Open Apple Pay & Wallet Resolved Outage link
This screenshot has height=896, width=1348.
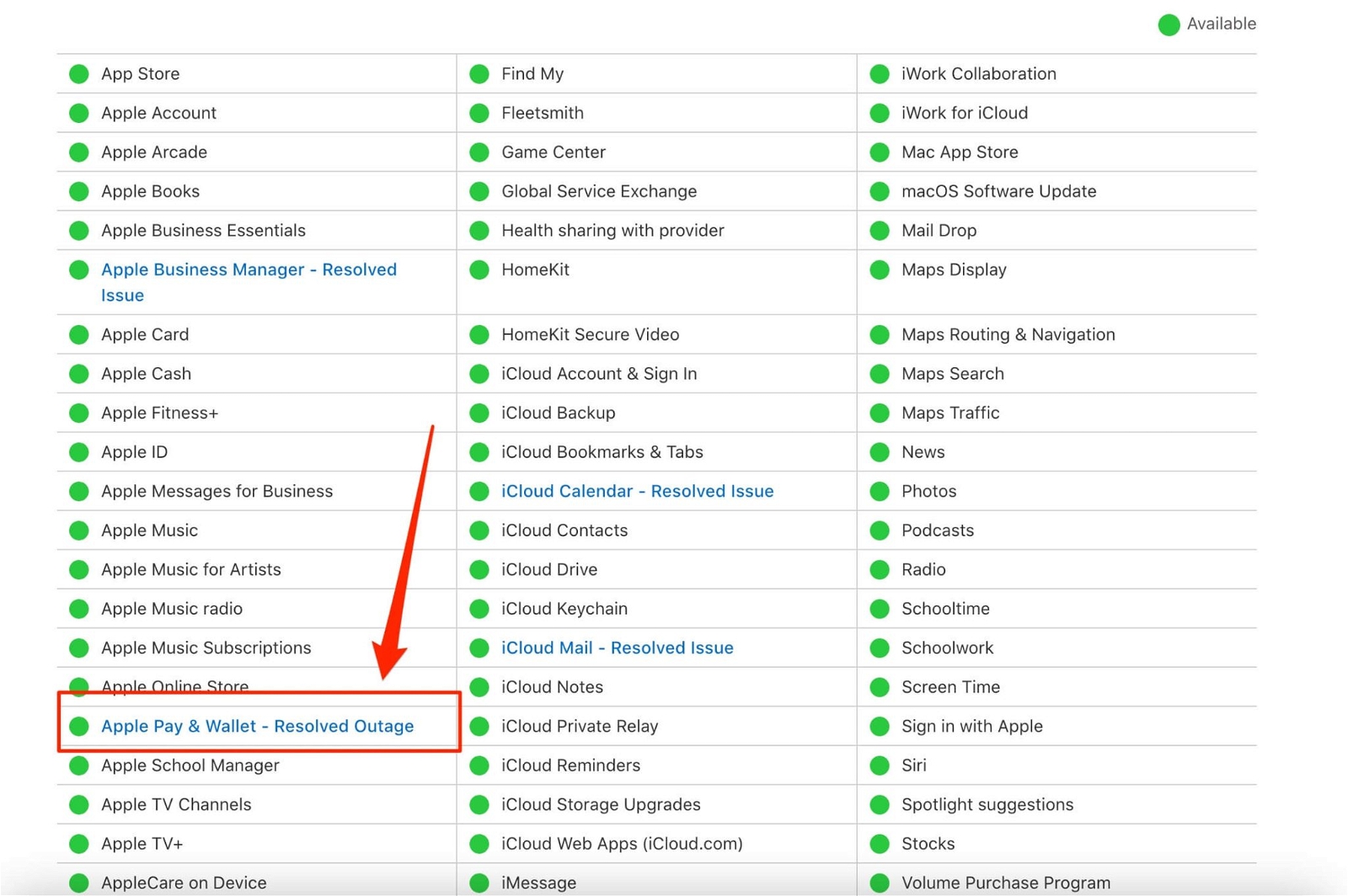tap(257, 726)
